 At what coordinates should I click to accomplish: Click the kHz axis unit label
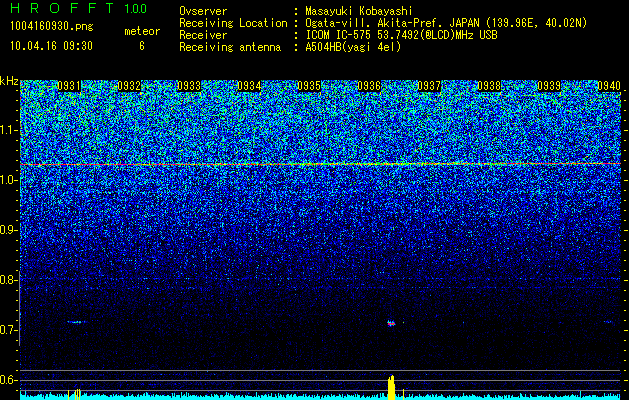tap(9, 81)
